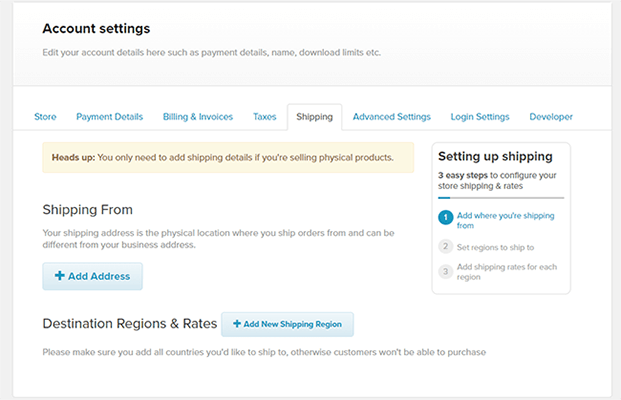Switch to Login Settings tab
This screenshot has width=621, height=400.
coord(480,117)
